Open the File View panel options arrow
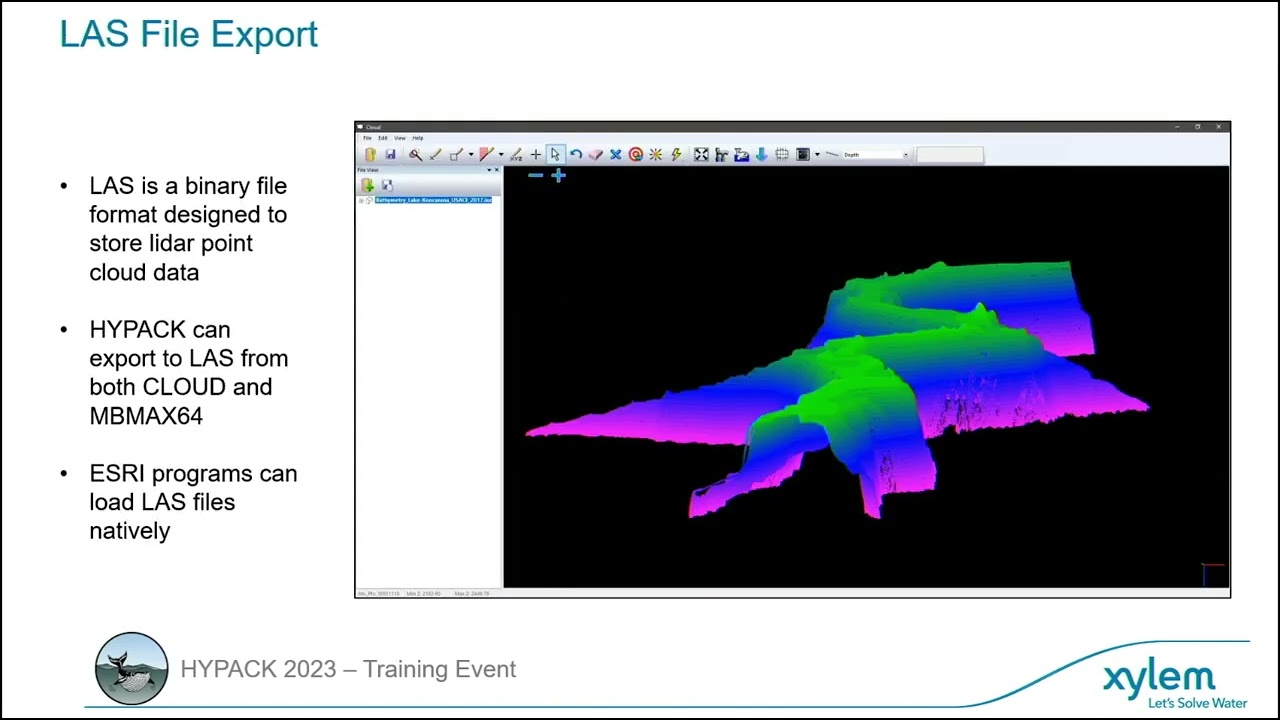Image resolution: width=1280 pixels, height=720 pixels. (x=488, y=170)
